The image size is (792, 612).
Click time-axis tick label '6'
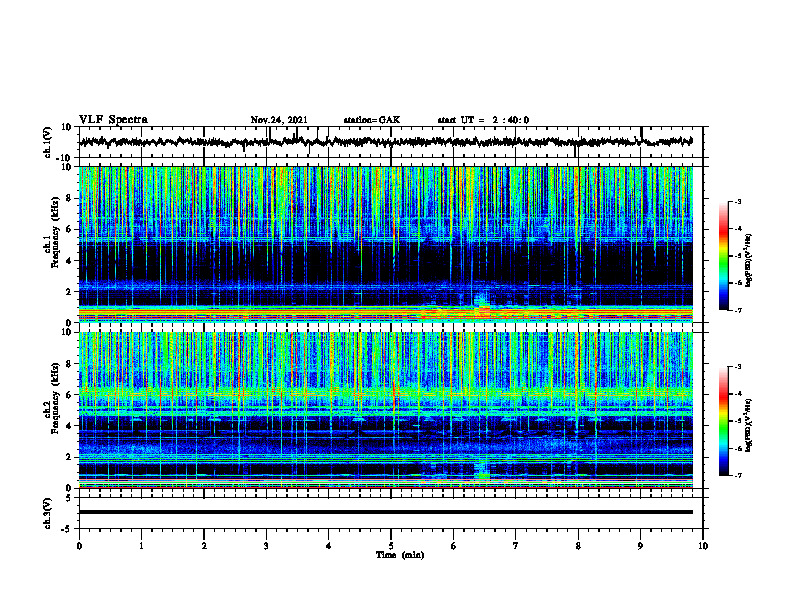454,546
